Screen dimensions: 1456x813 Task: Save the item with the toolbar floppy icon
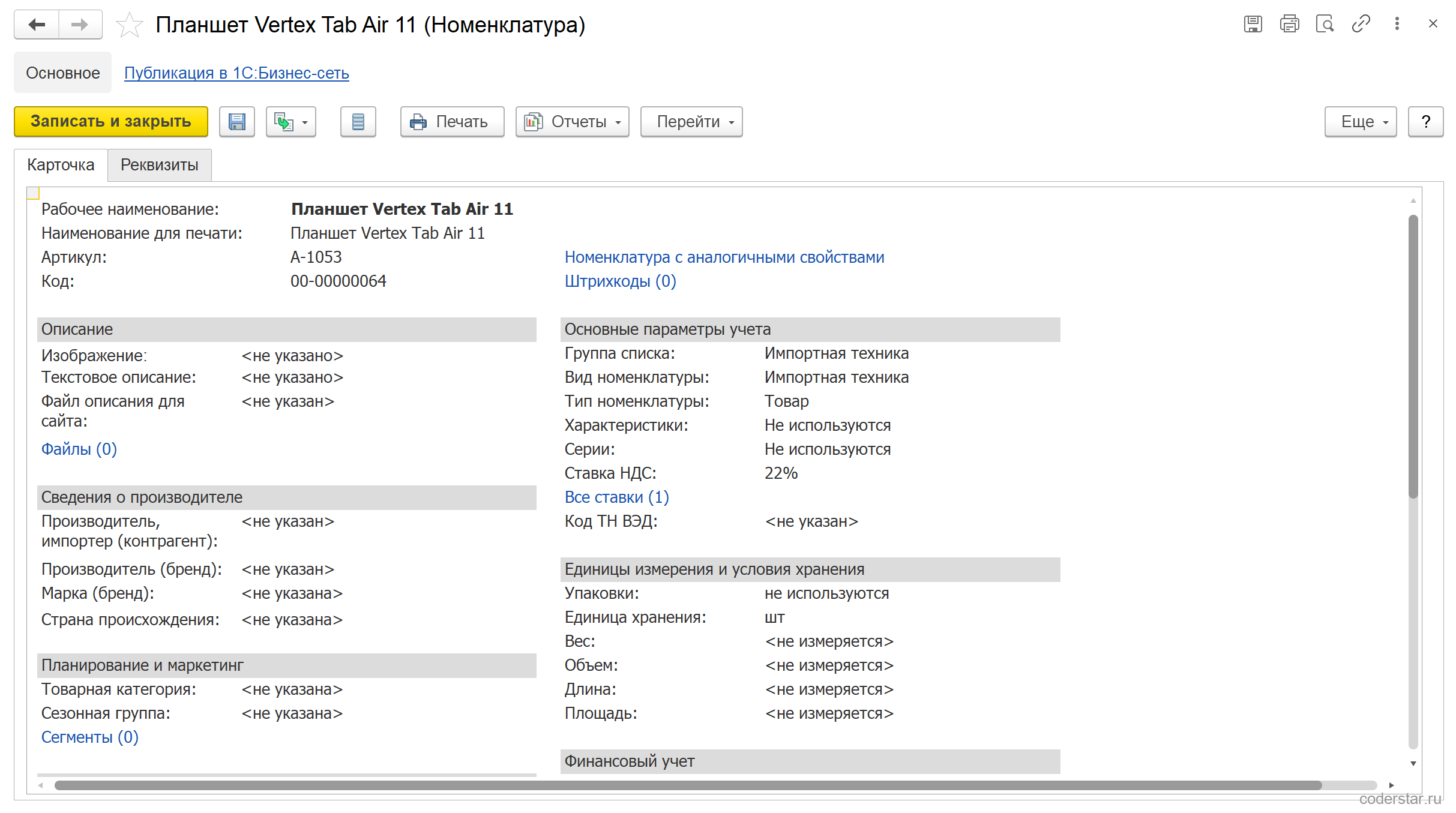click(x=237, y=122)
